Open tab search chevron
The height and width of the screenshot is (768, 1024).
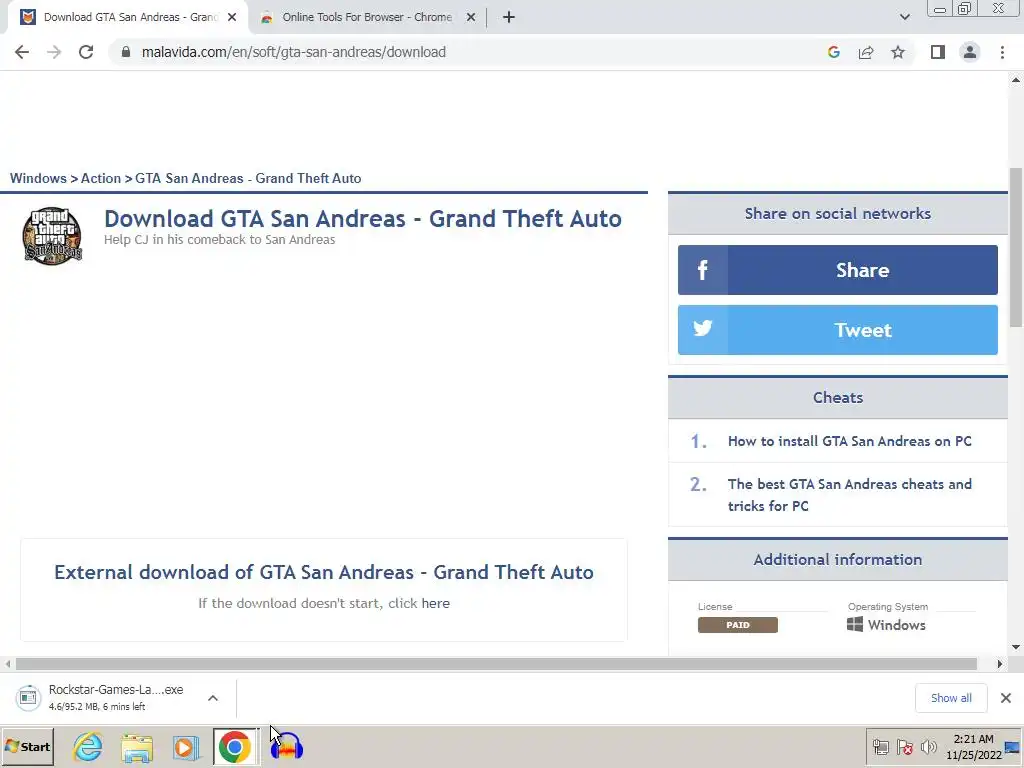pyautogui.click(x=904, y=18)
